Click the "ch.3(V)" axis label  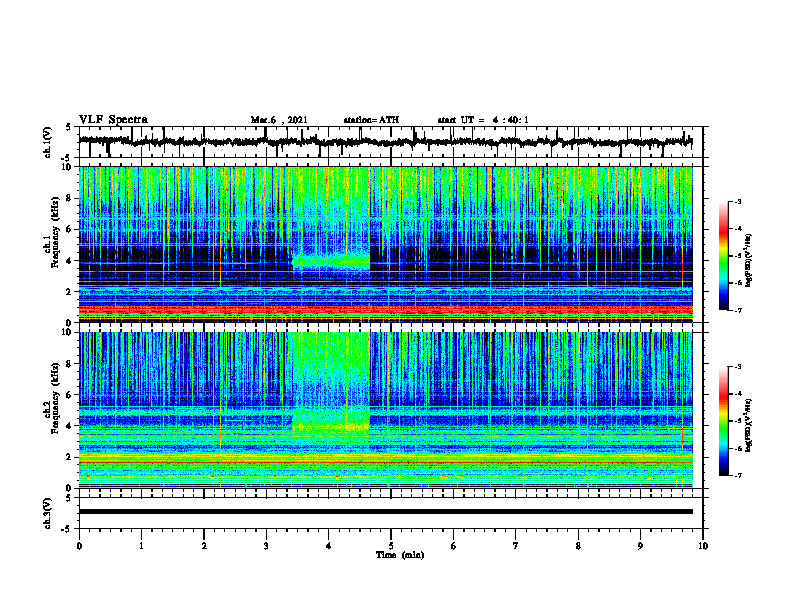pos(47,513)
